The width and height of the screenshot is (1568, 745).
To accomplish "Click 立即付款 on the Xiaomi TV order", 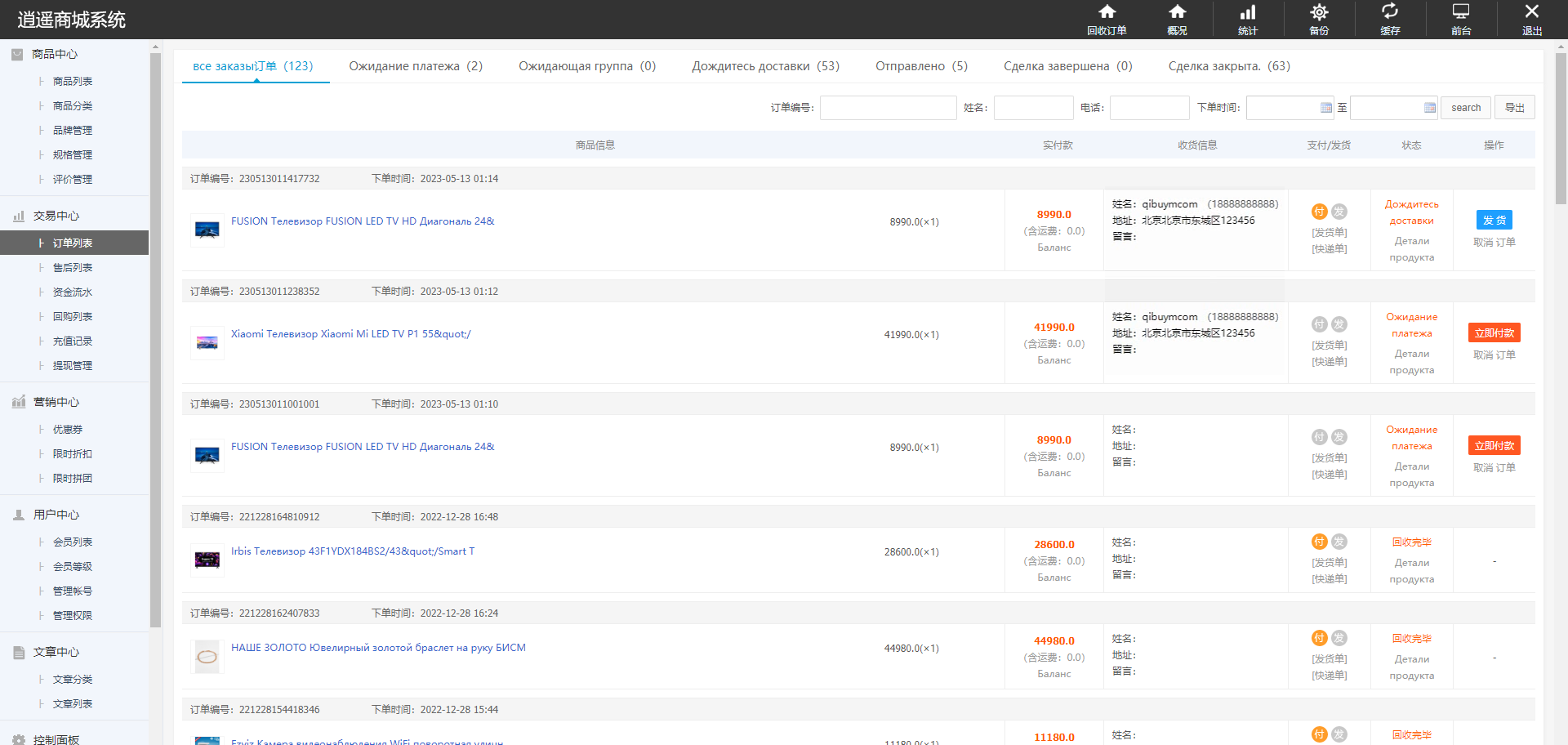I will 1494,332.
